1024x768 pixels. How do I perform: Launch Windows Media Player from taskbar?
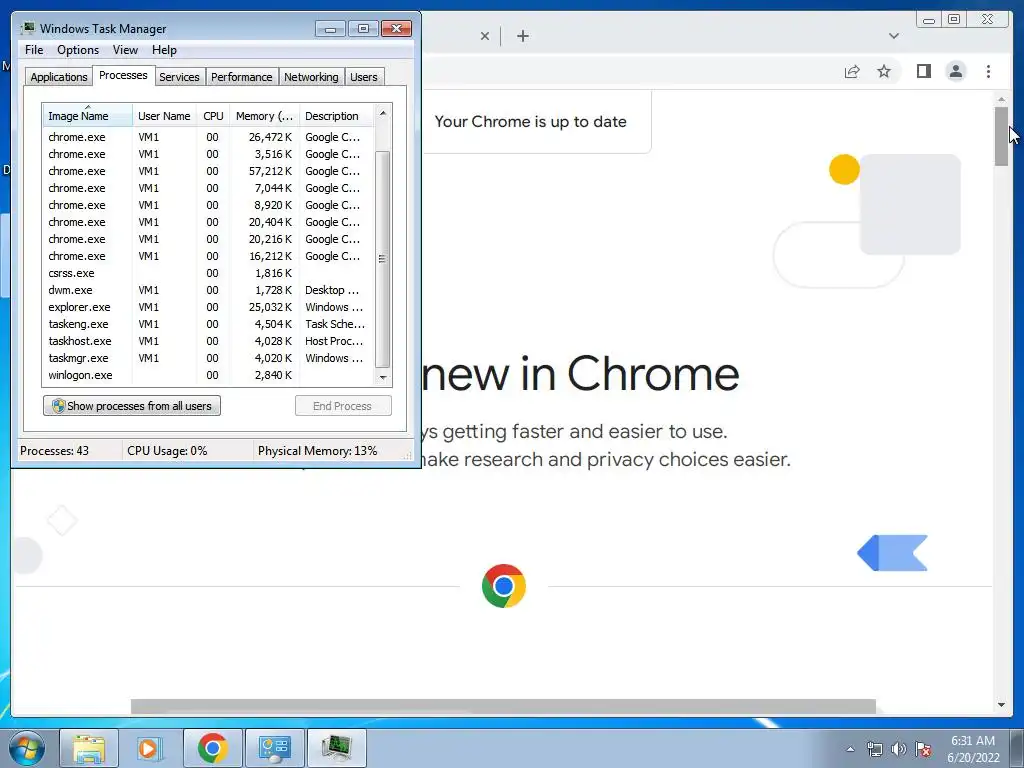pyautogui.click(x=150, y=748)
